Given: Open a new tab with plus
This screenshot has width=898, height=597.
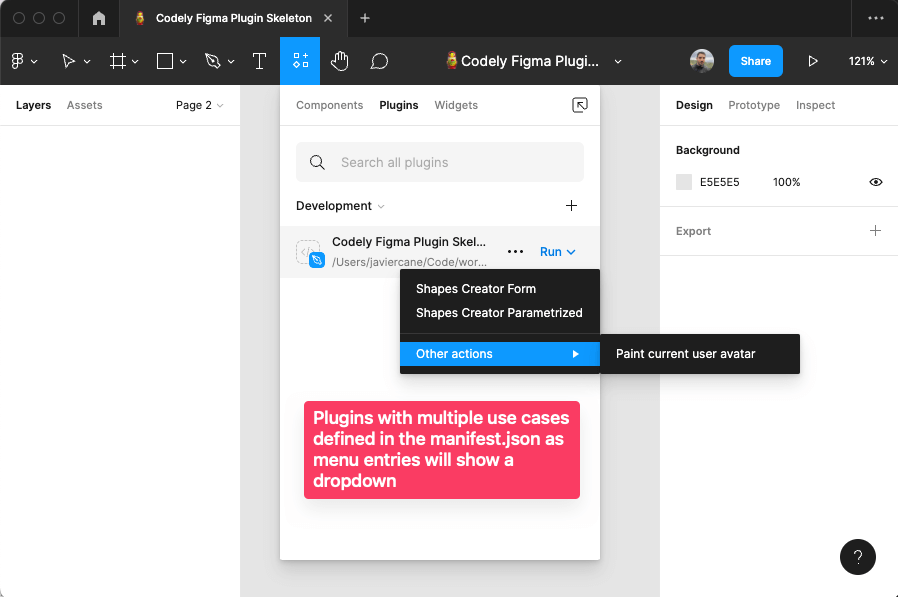Looking at the screenshot, I should pos(365,18).
